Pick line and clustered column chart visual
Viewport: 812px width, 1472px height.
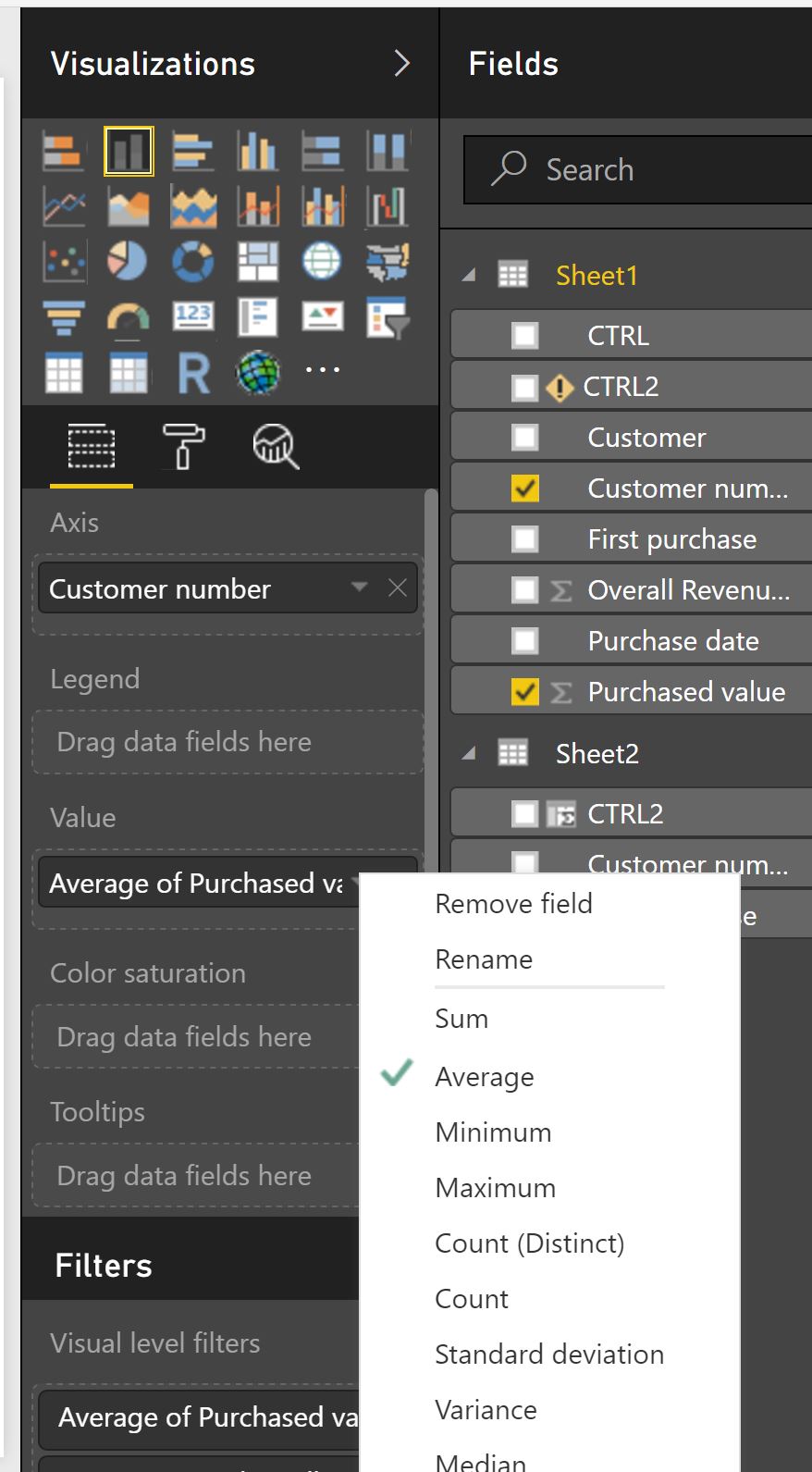[x=322, y=207]
